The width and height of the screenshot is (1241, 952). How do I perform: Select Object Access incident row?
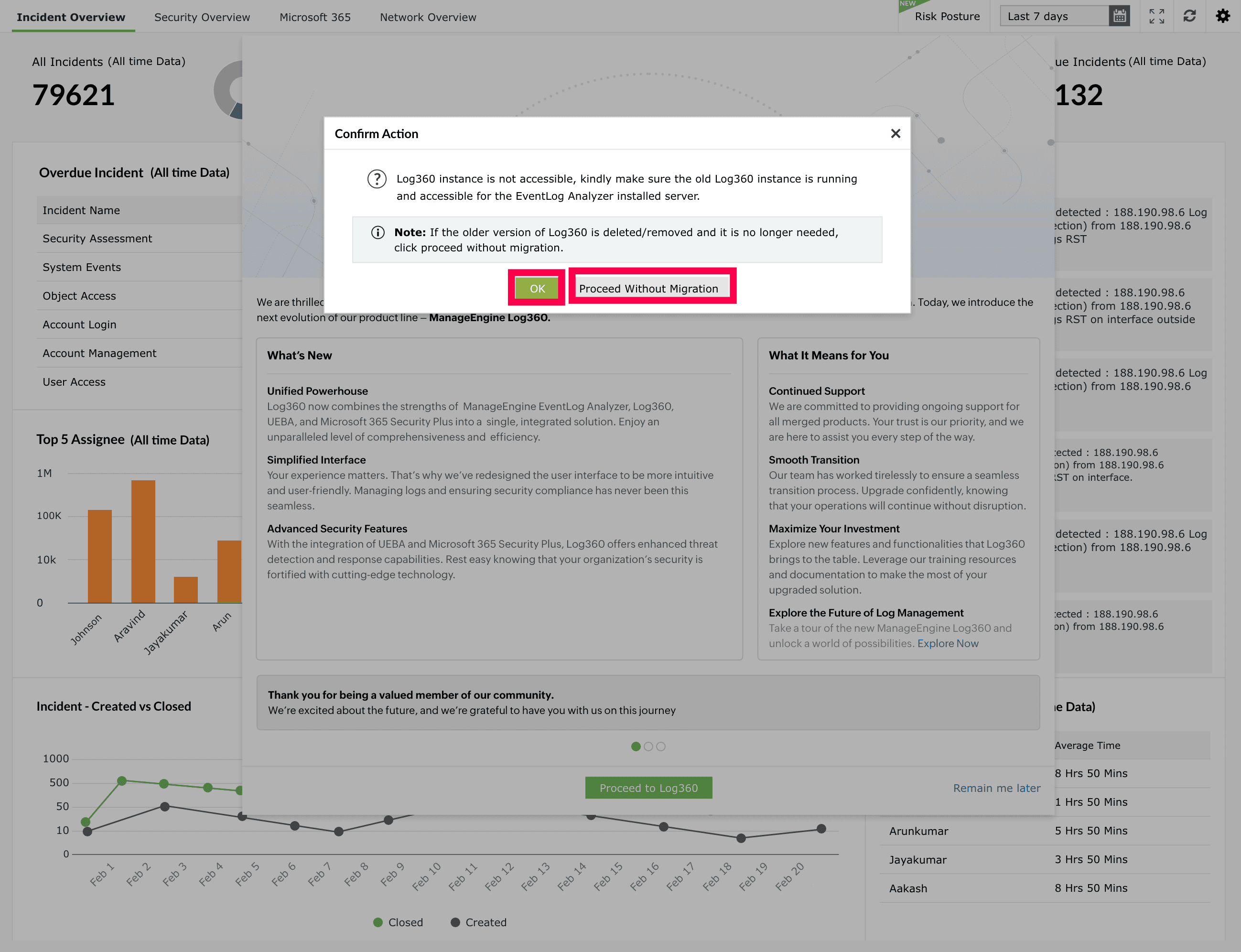(140, 296)
